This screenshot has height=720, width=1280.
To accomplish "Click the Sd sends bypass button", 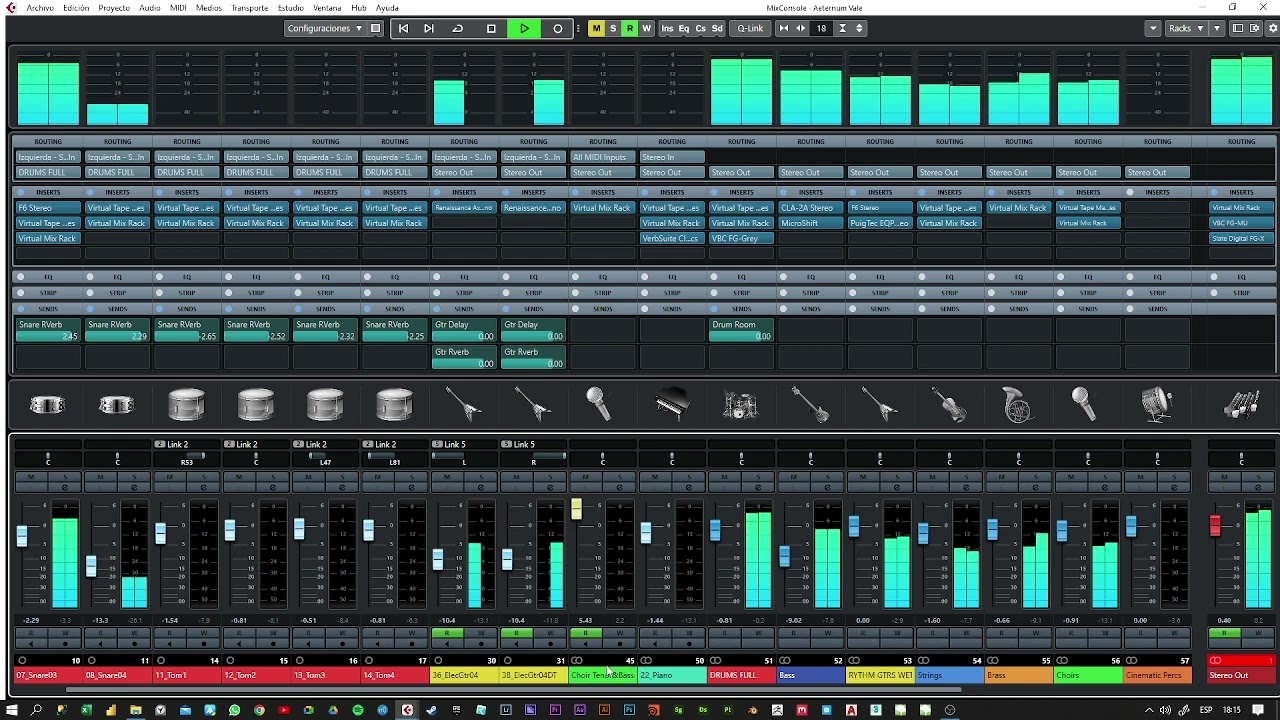I will click(x=717, y=28).
